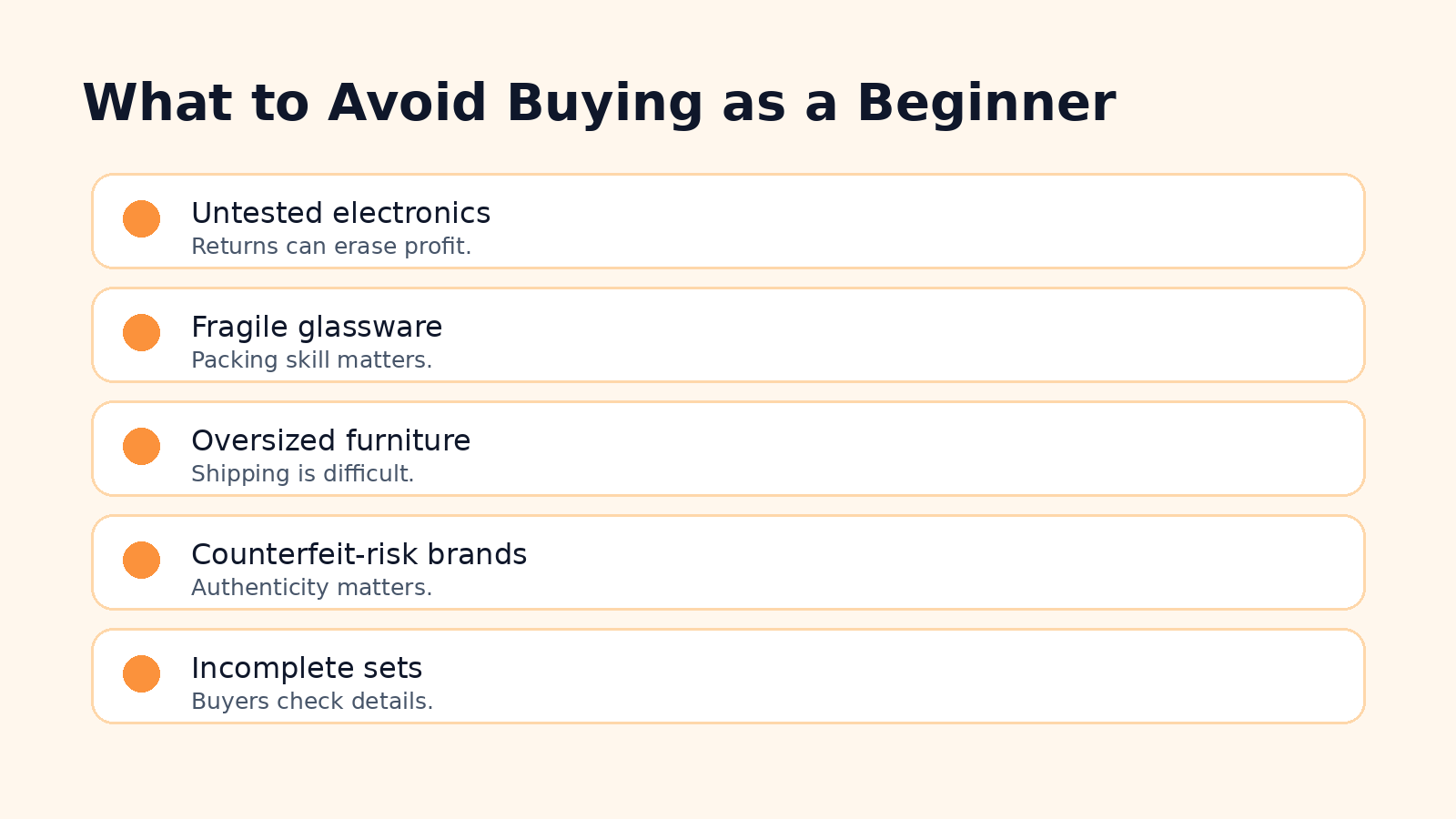The height and width of the screenshot is (819, 1456).
Task: Click empty area of the Untested electronics card
Action: [x=910, y=221]
